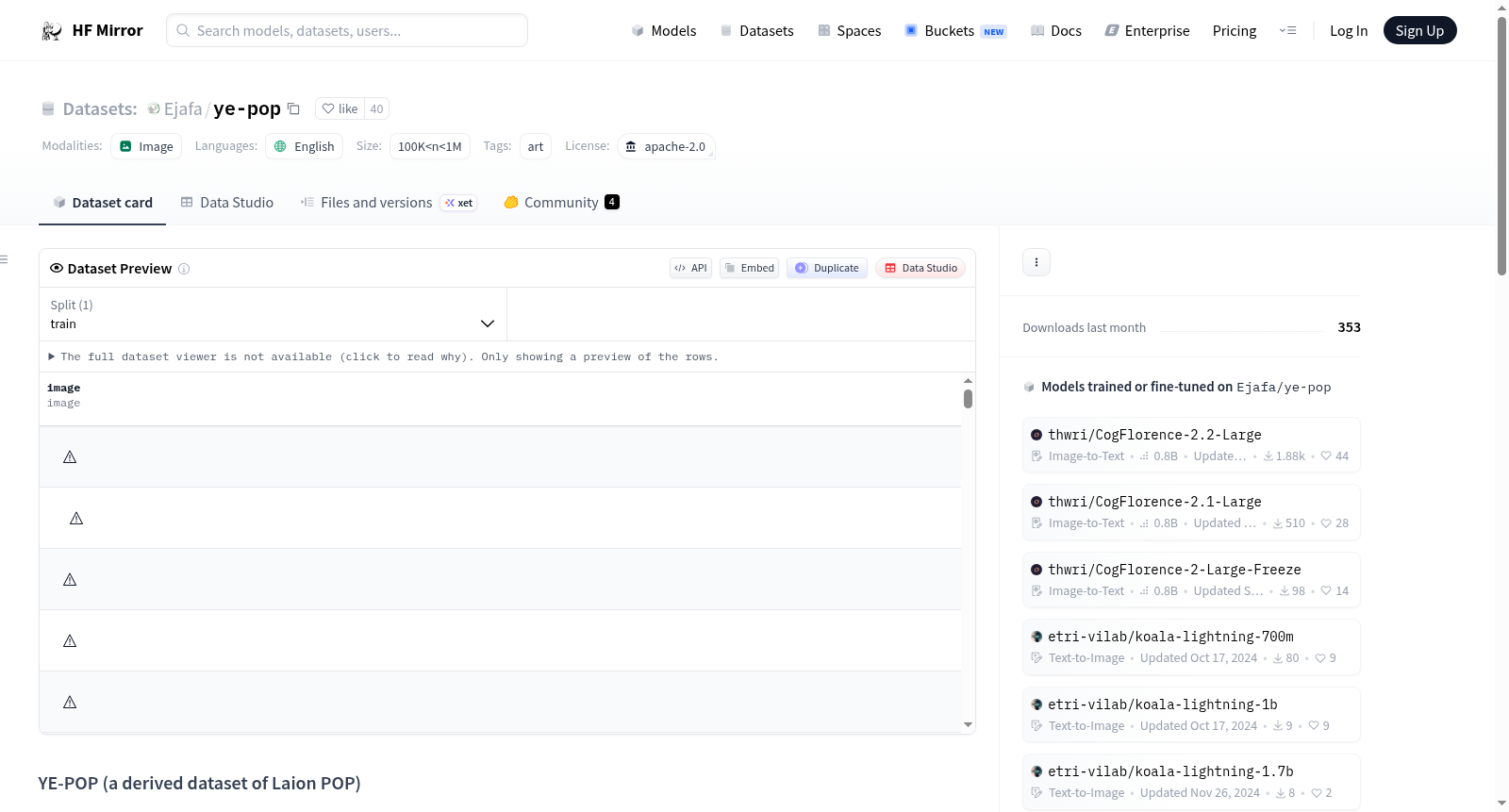Image resolution: width=1509 pixels, height=812 pixels.
Task: Click the warning icon in first preview row
Action: tap(70, 457)
